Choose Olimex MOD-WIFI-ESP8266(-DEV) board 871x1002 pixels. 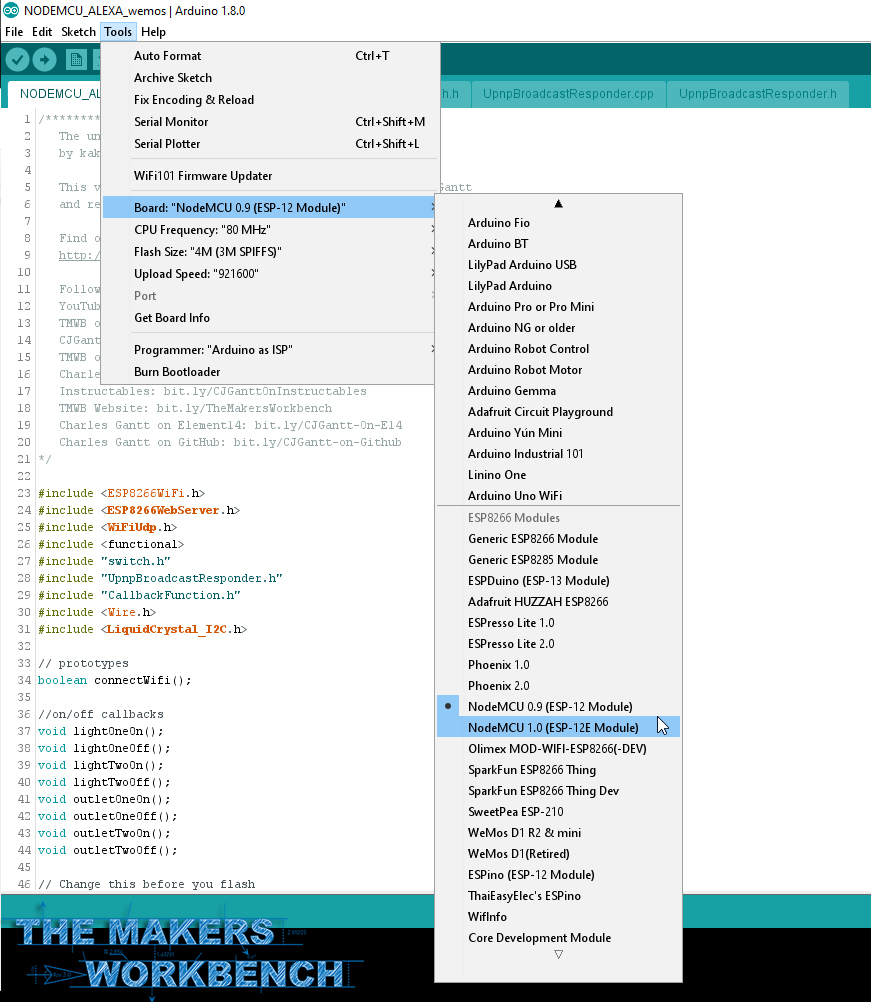559,748
